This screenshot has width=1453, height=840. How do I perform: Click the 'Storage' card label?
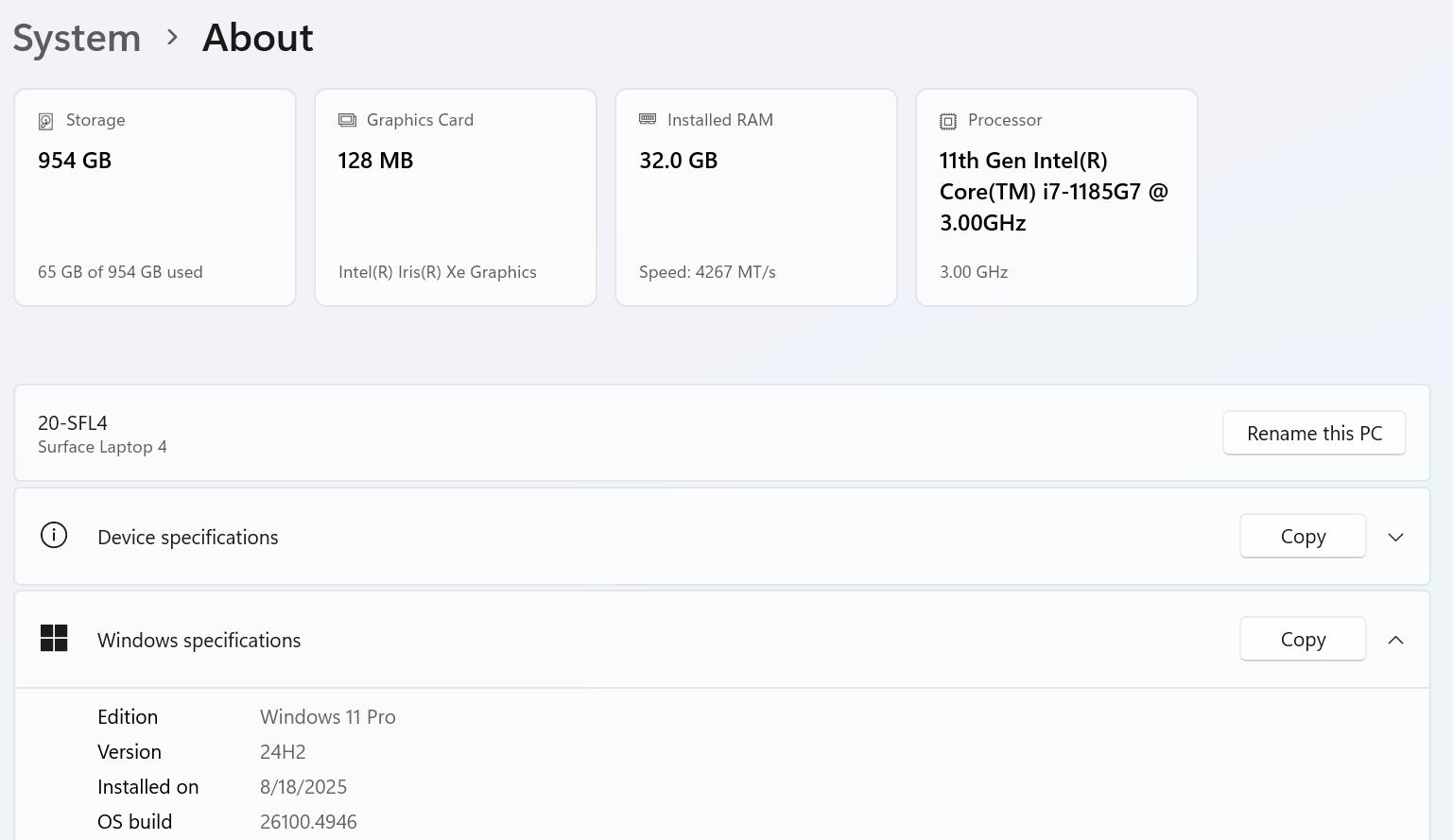[95, 120]
